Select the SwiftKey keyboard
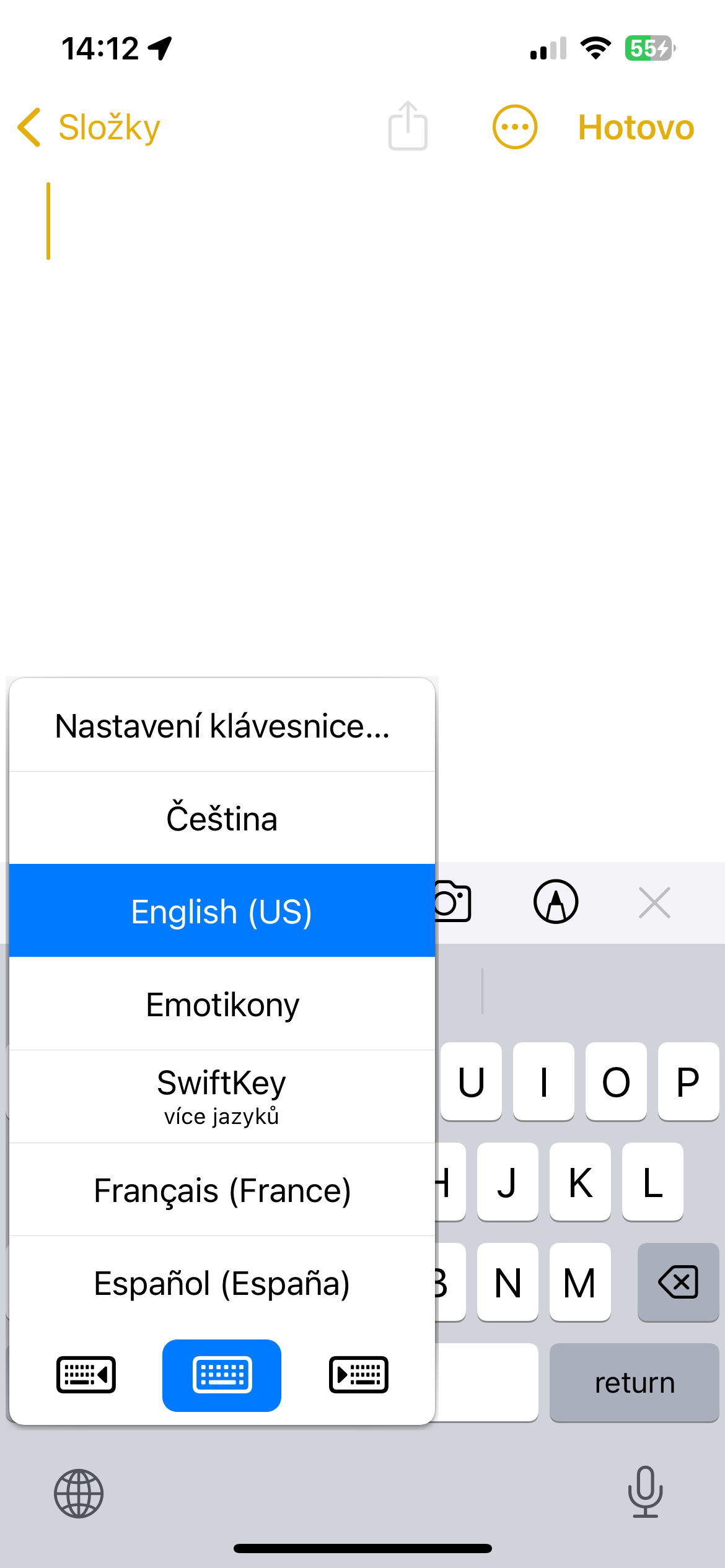725x1568 pixels. (222, 1096)
